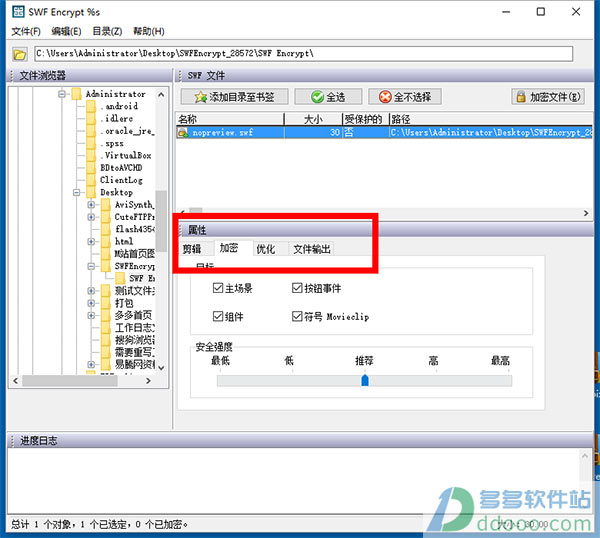Expand the CuteFTPPr folder node
The image size is (600, 538).
click(x=91, y=217)
